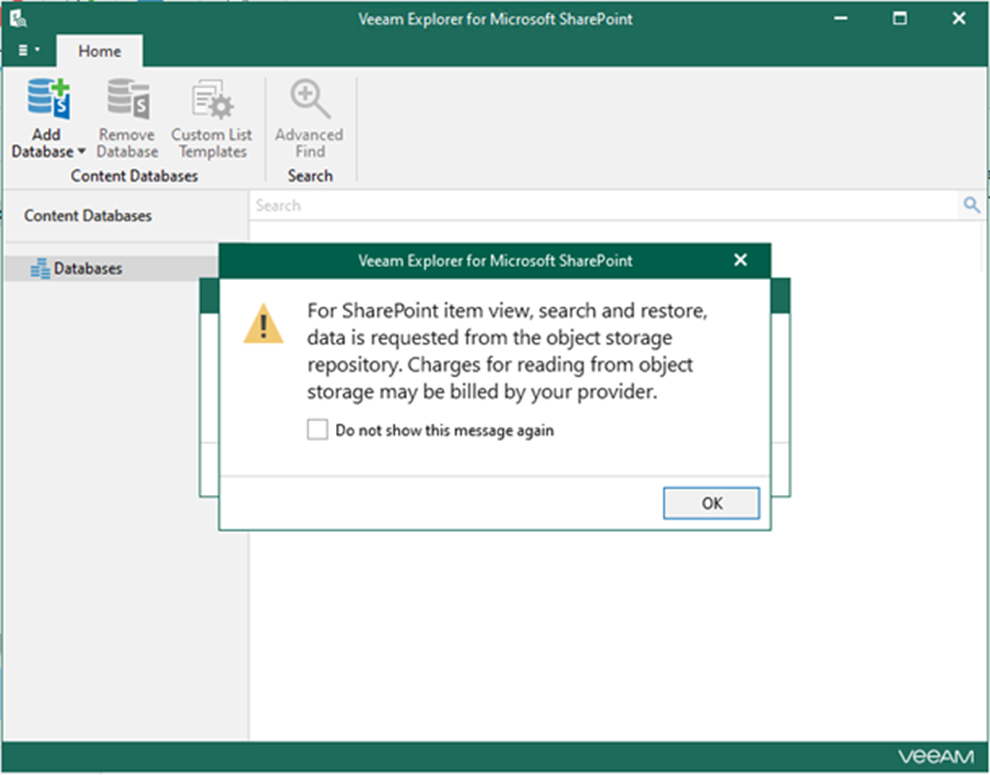This screenshot has width=990, height=775.
Task: Click the Veeam Explorer app icon in title bar
Action: [x=18, y=19]
